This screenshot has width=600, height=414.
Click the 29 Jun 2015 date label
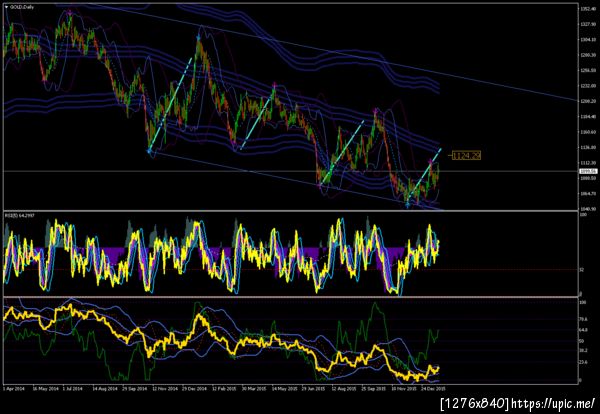click(314, 388)
